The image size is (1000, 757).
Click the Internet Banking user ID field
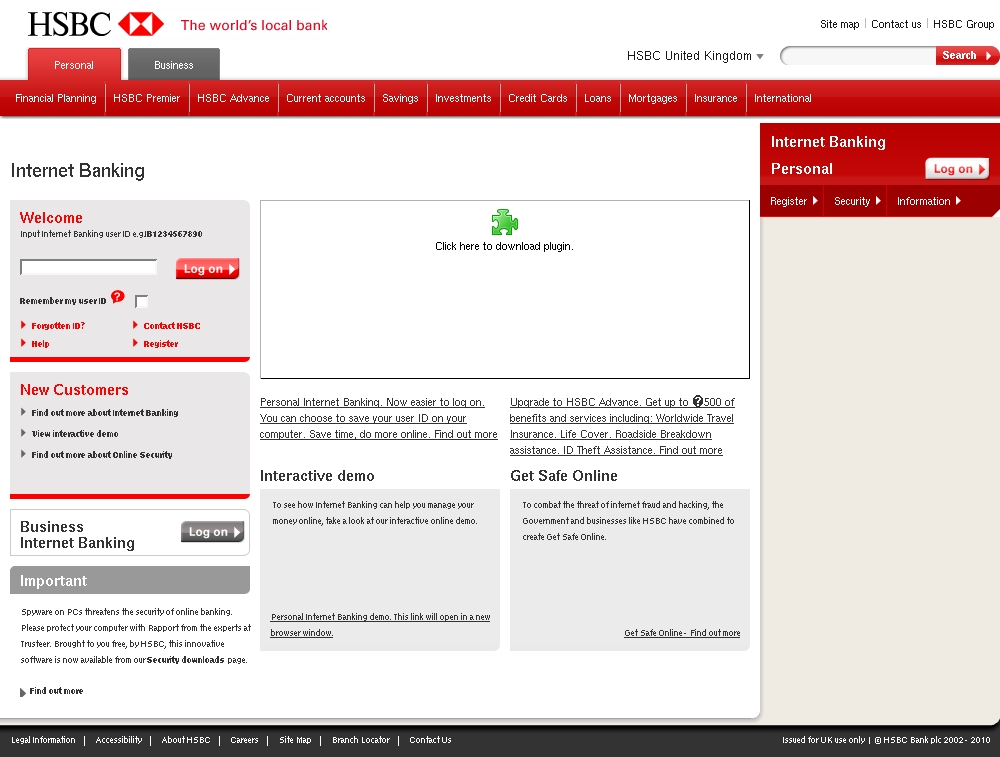point(89,268)
